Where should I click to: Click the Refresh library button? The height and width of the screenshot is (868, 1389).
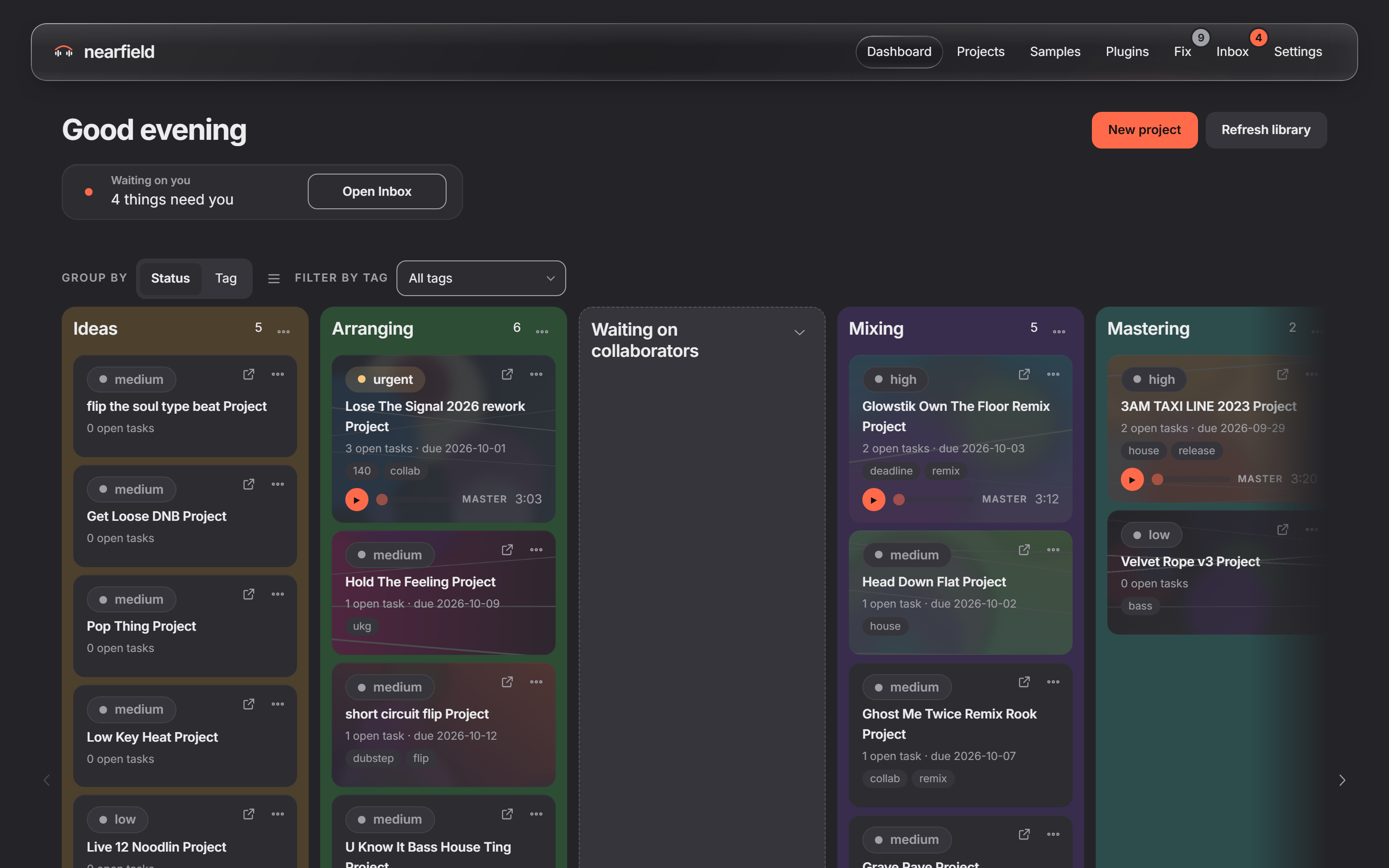coord(1266,130)
